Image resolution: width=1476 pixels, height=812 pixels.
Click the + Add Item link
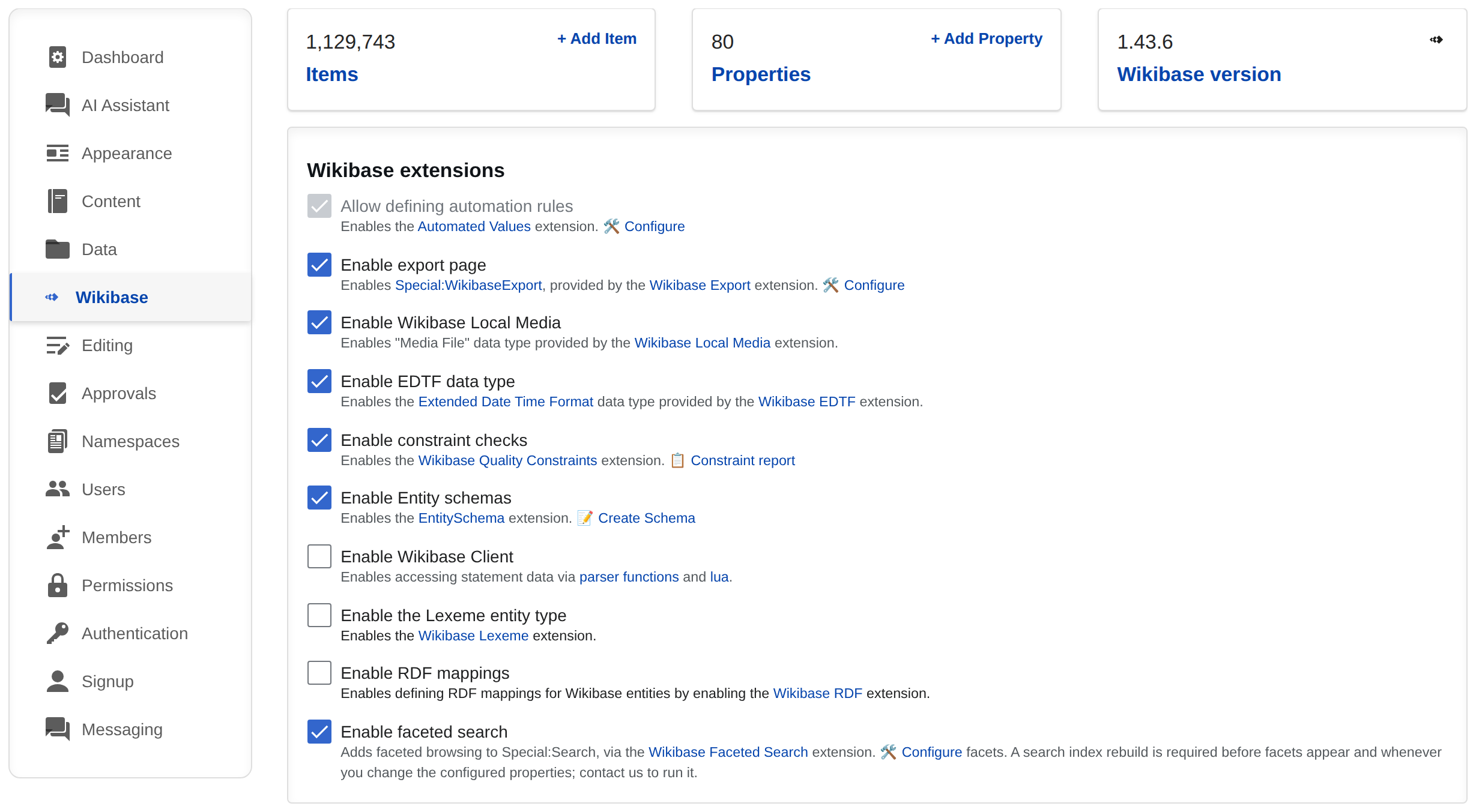tap(597, 38)
